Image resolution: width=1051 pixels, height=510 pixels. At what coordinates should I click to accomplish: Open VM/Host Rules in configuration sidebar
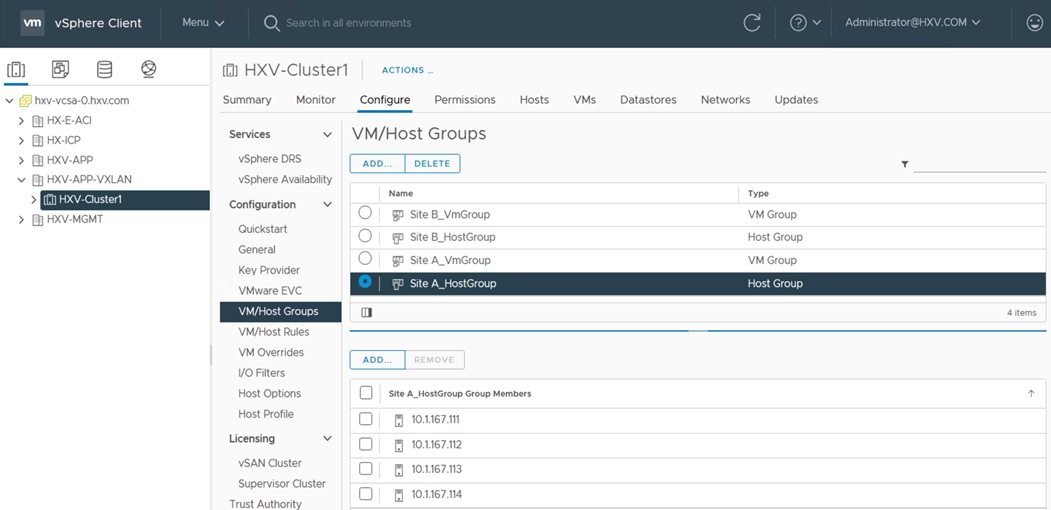pos(273,332)
